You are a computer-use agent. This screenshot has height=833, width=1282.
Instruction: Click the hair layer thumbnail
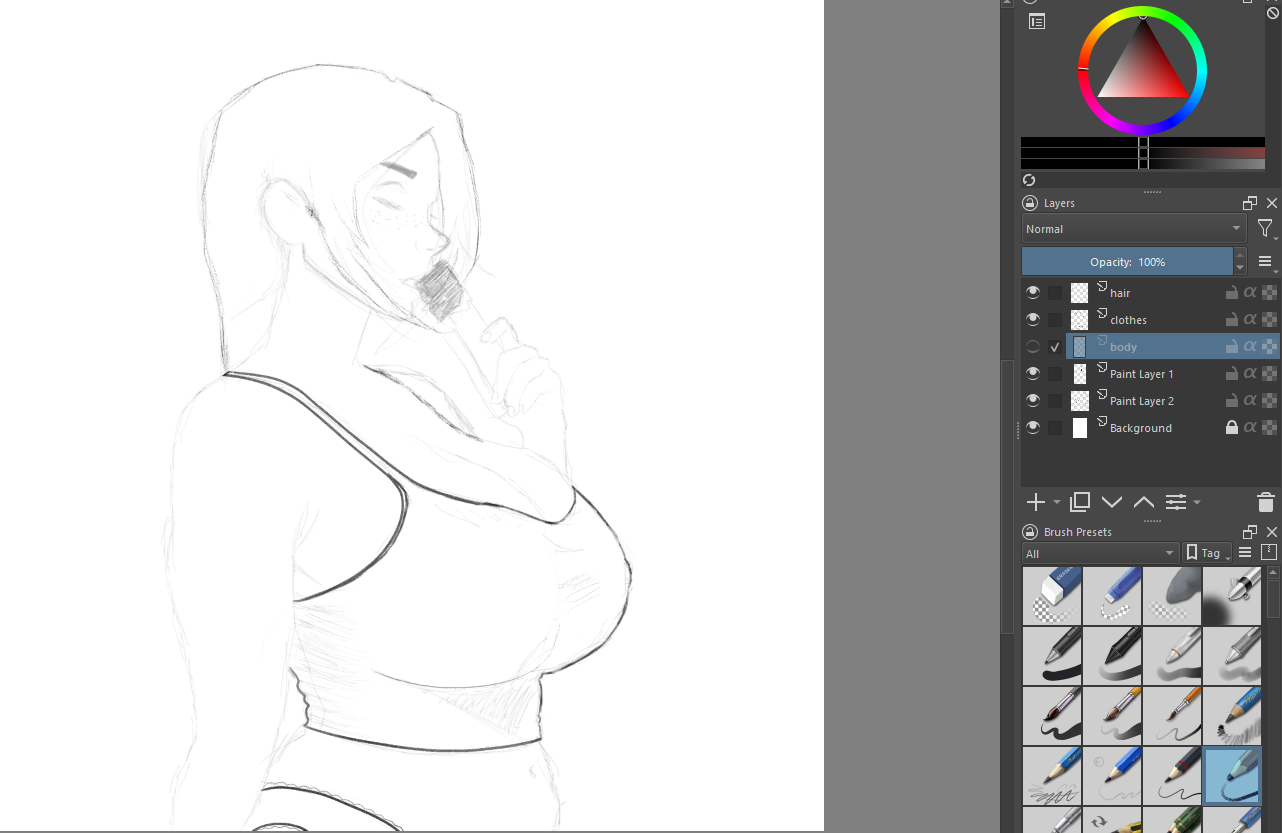coord(1080,293)
